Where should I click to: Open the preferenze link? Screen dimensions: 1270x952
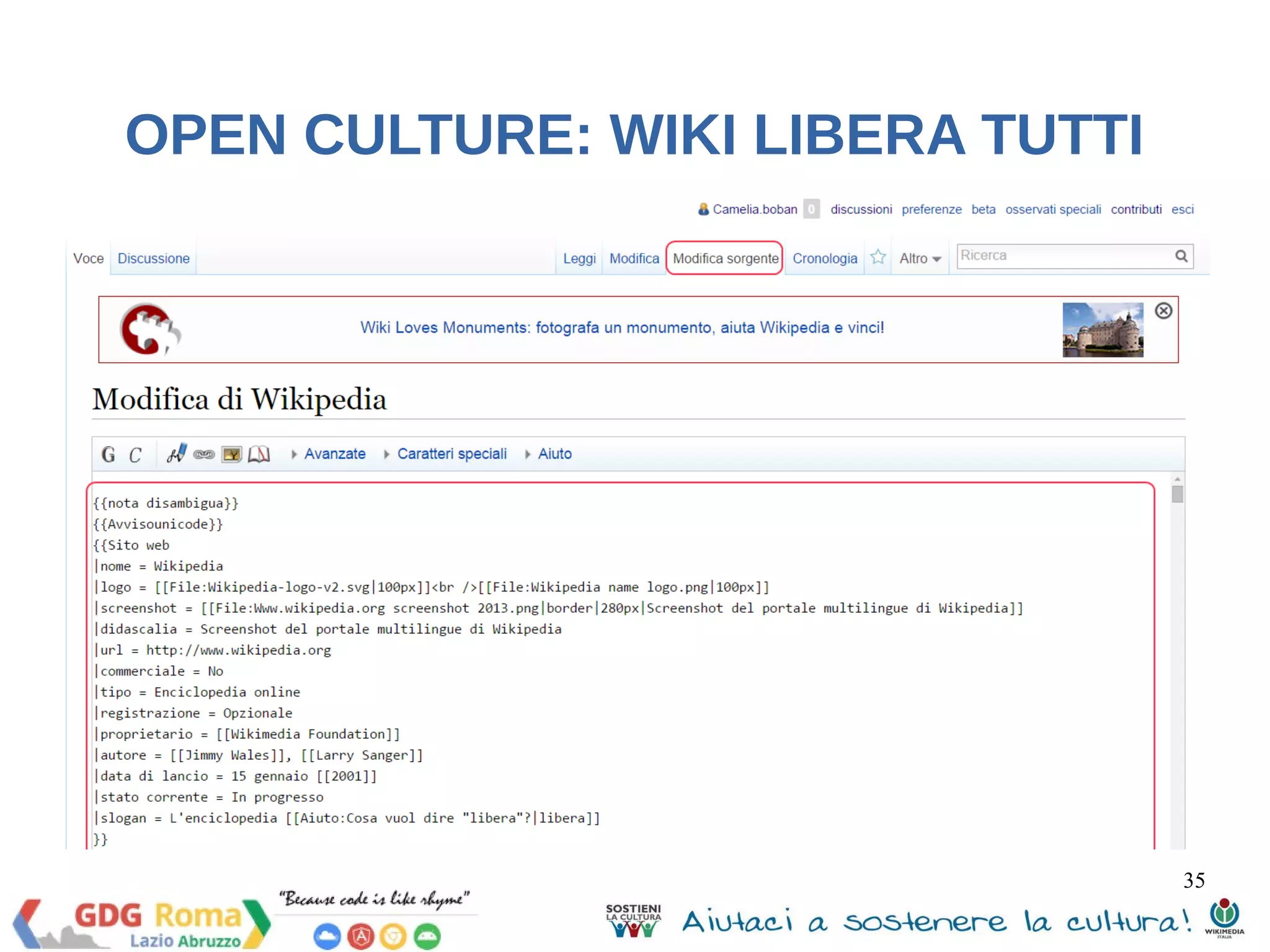(x=931, y=210)
